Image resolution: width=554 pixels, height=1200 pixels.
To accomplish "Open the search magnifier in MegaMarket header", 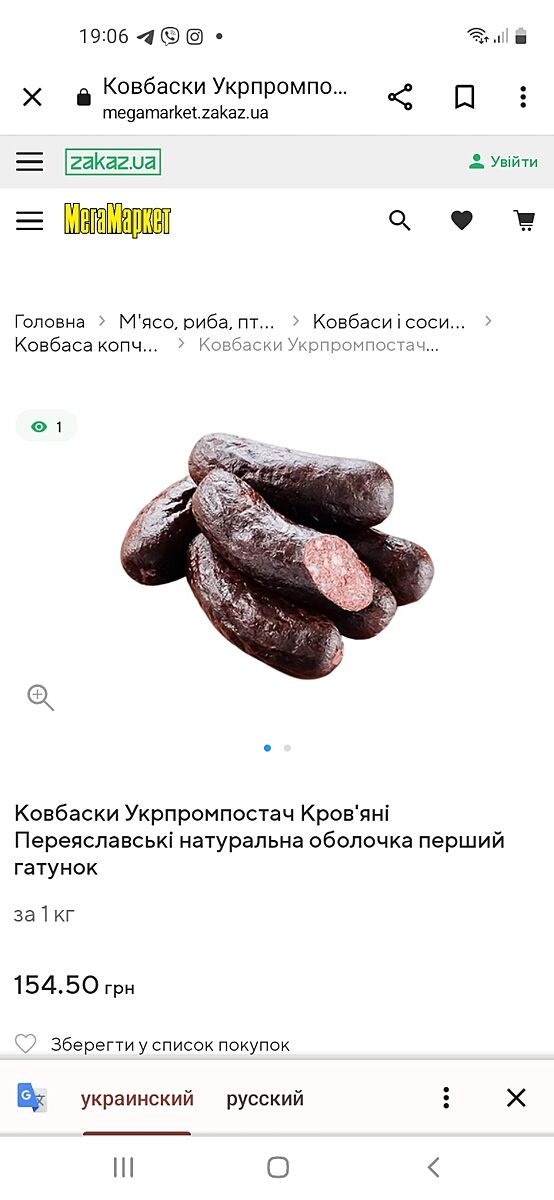I will (400, 221).
